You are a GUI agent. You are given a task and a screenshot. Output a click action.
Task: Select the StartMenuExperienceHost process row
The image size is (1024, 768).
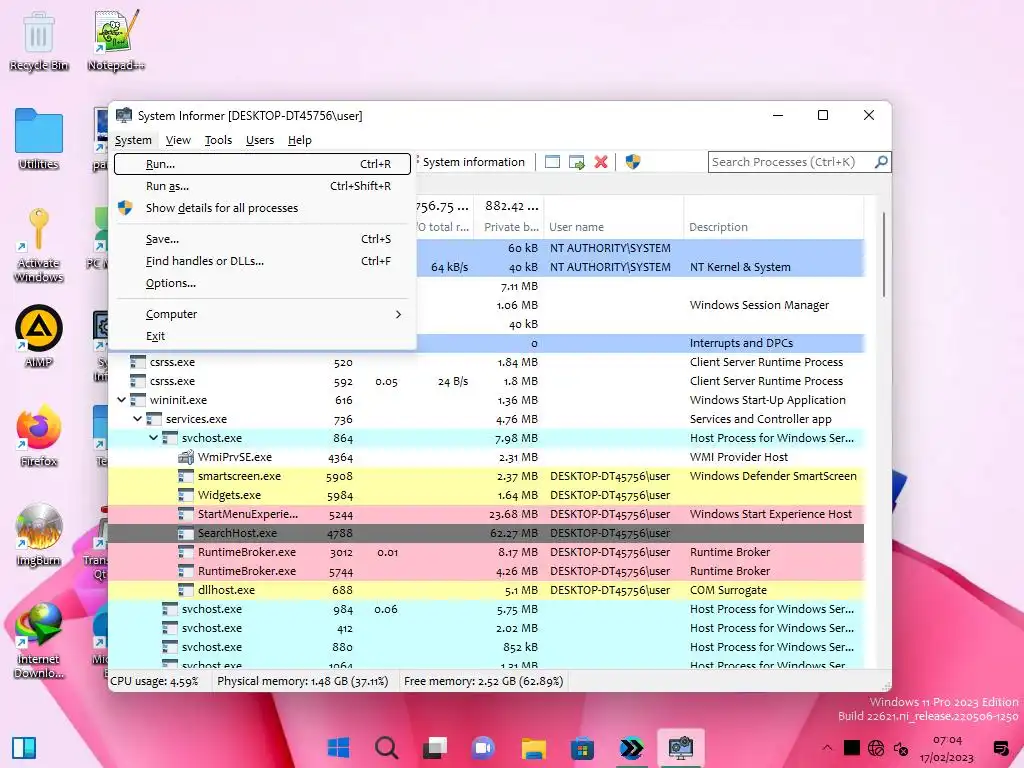click(486, 514)
